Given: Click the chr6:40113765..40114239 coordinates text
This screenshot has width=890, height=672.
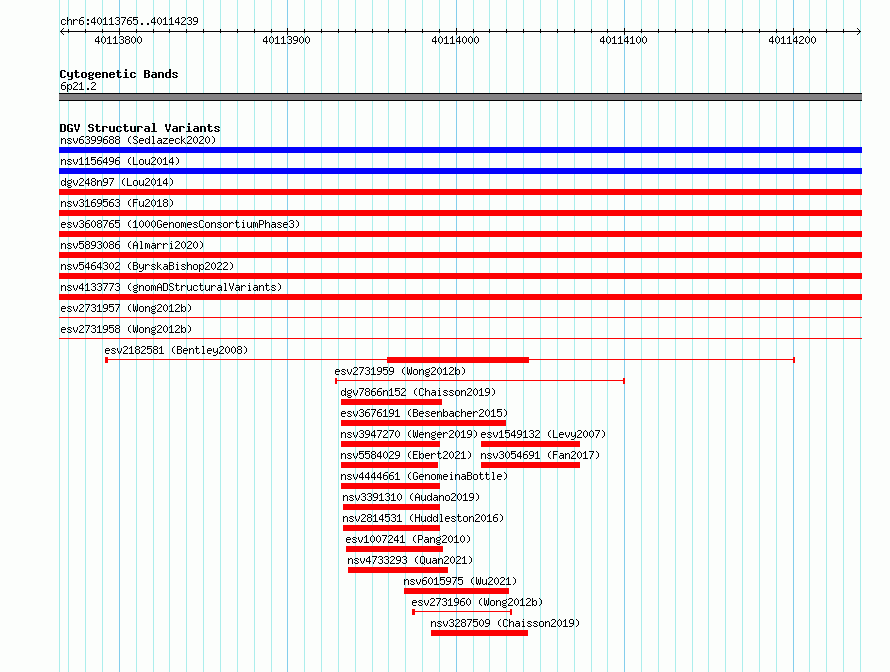Looking at the screenshot, I should tap(129, 21).
